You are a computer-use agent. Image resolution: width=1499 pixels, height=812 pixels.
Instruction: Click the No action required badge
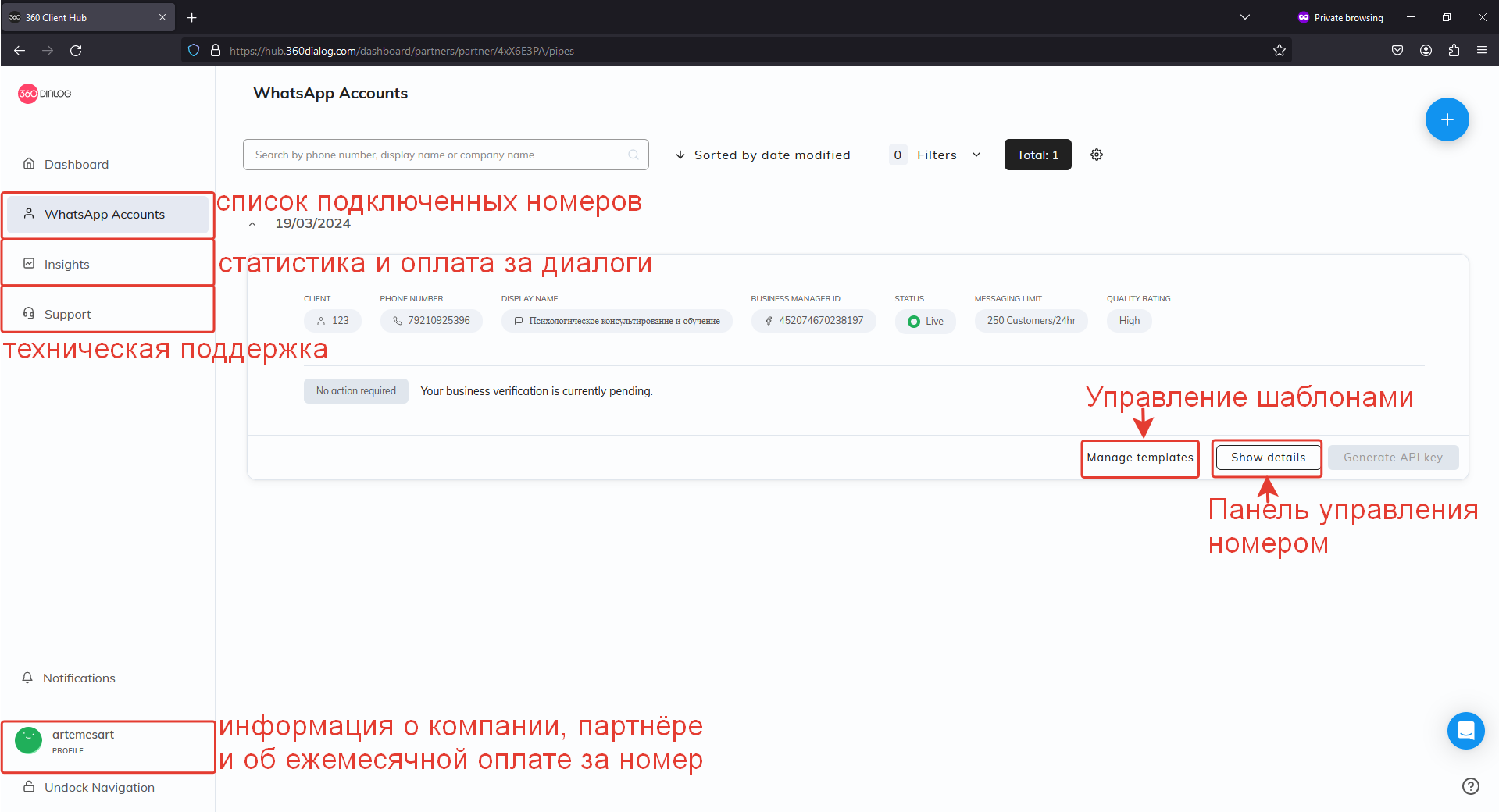coord(356,391)
